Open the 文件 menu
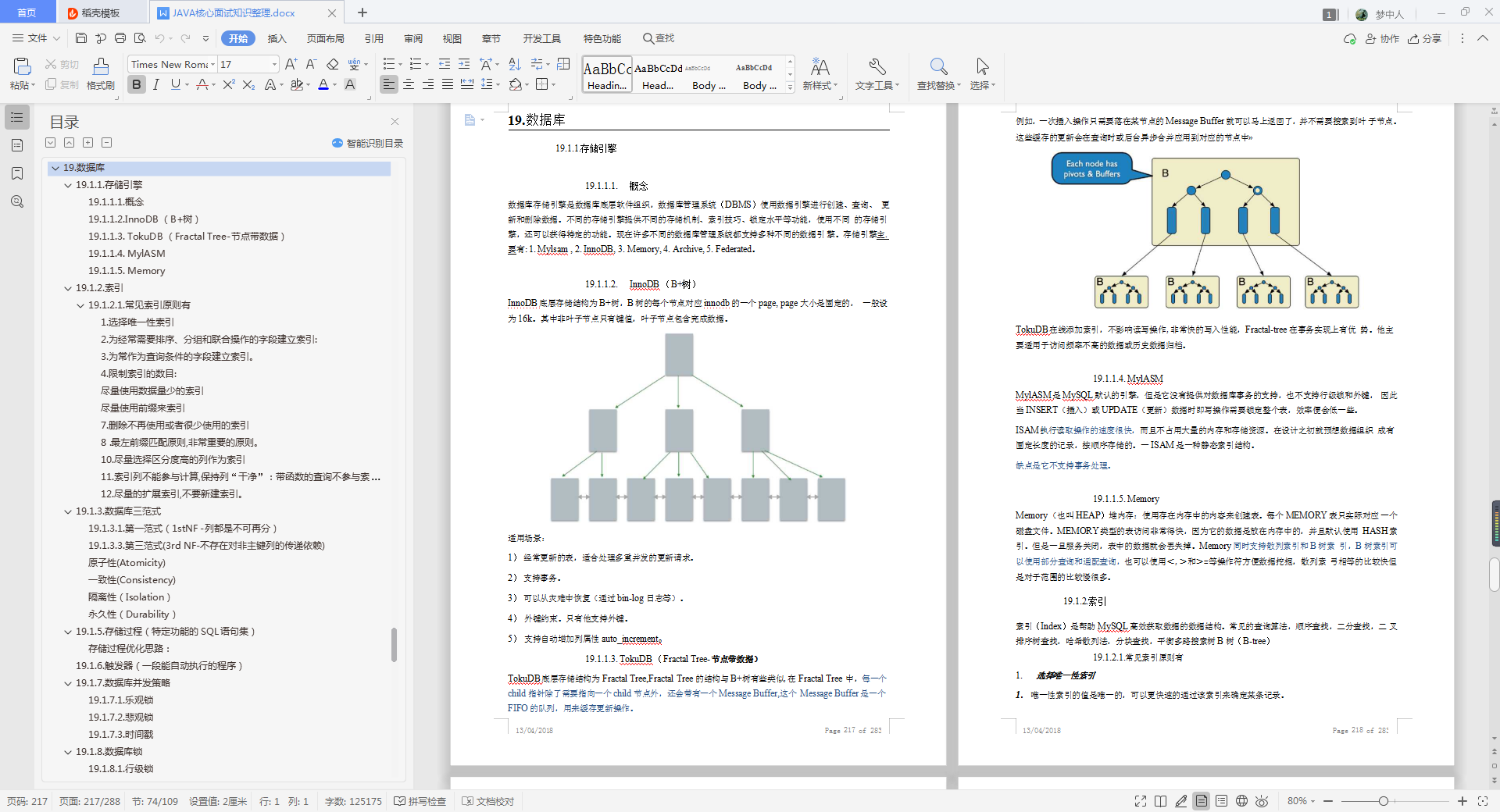Screen dimensions: 1500x812 tap(36, 38)
